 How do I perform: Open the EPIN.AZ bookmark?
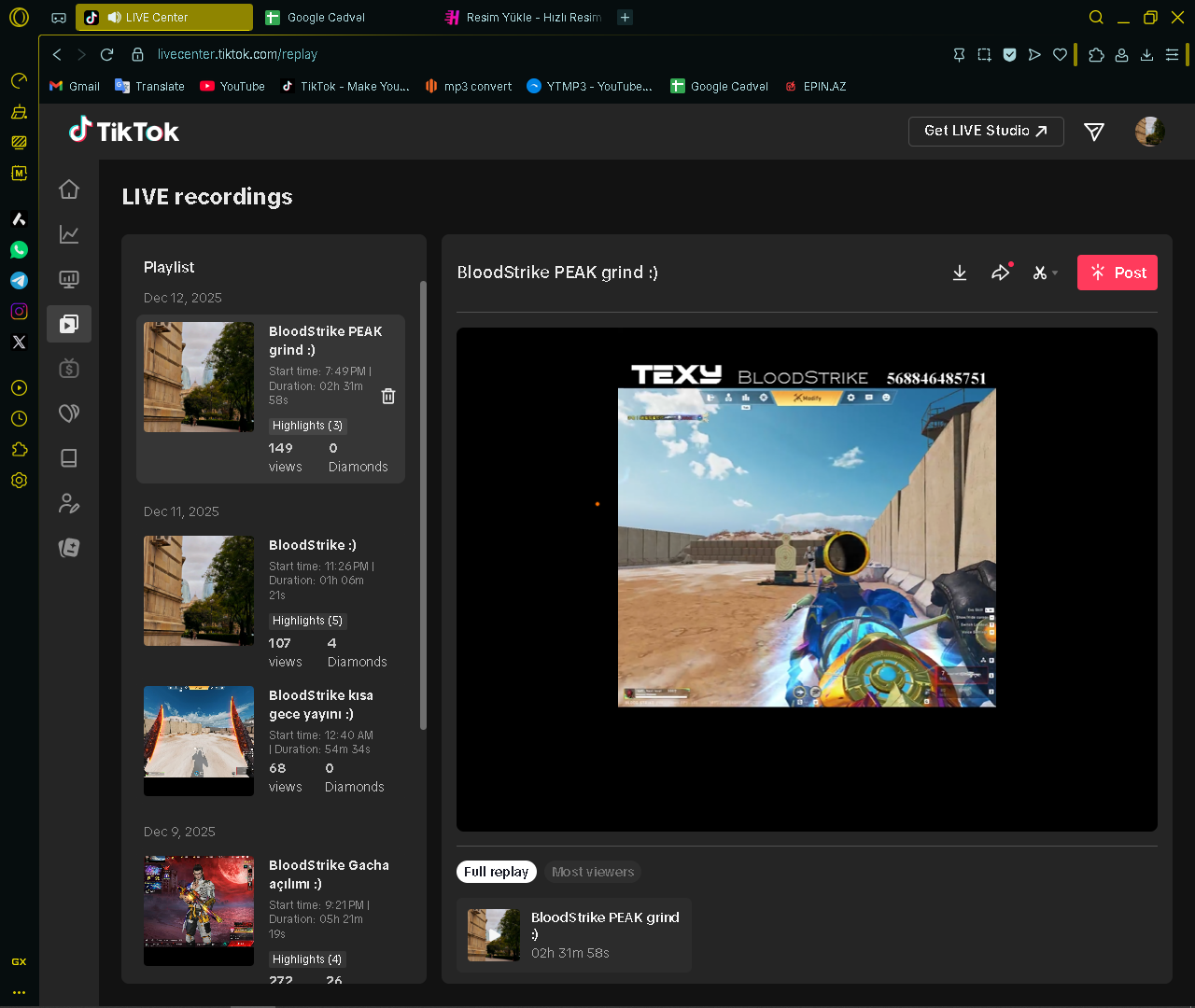pyautogui.click(x=815, y=87)
